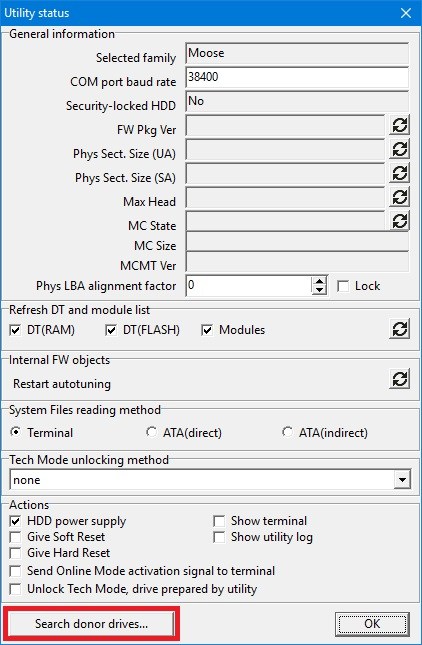Refresh Phys Sect. Size (UA) value
422x645 pixels.
(x=399, y=149)
